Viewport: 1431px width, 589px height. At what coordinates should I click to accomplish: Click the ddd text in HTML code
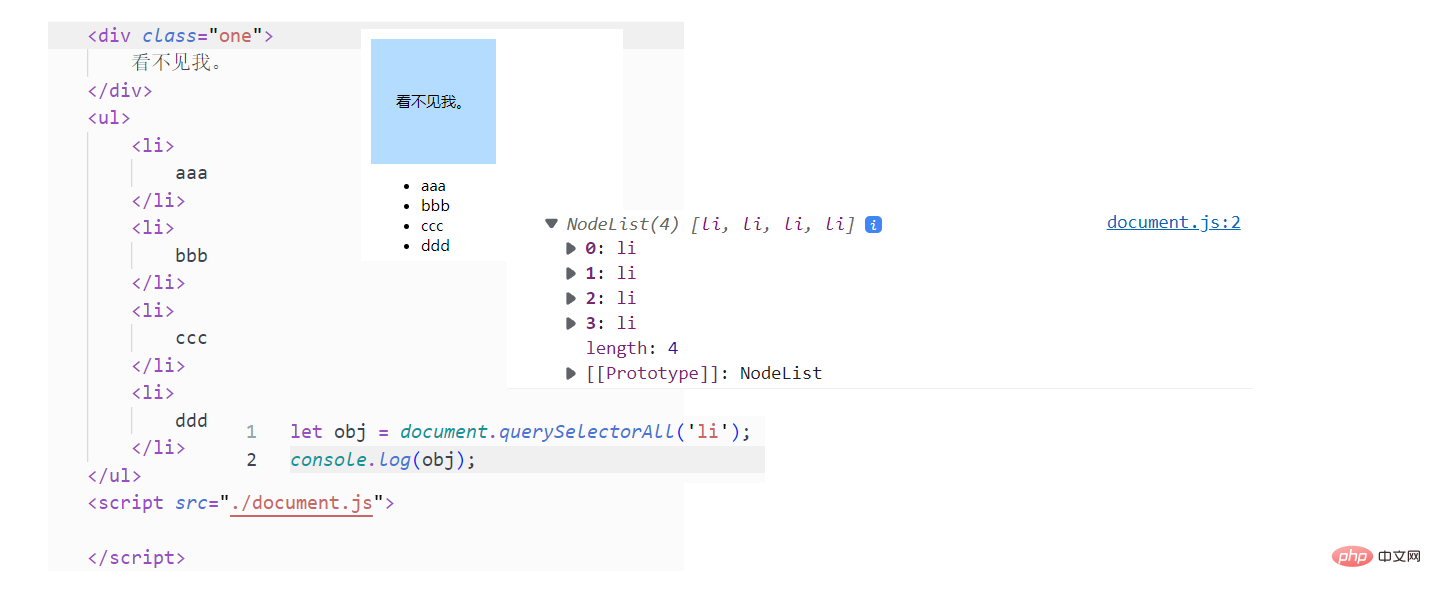191,420
